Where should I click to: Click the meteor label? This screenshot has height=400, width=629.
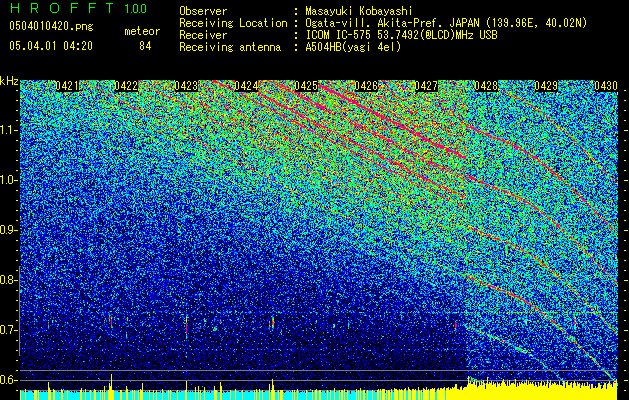coord(142,31)
